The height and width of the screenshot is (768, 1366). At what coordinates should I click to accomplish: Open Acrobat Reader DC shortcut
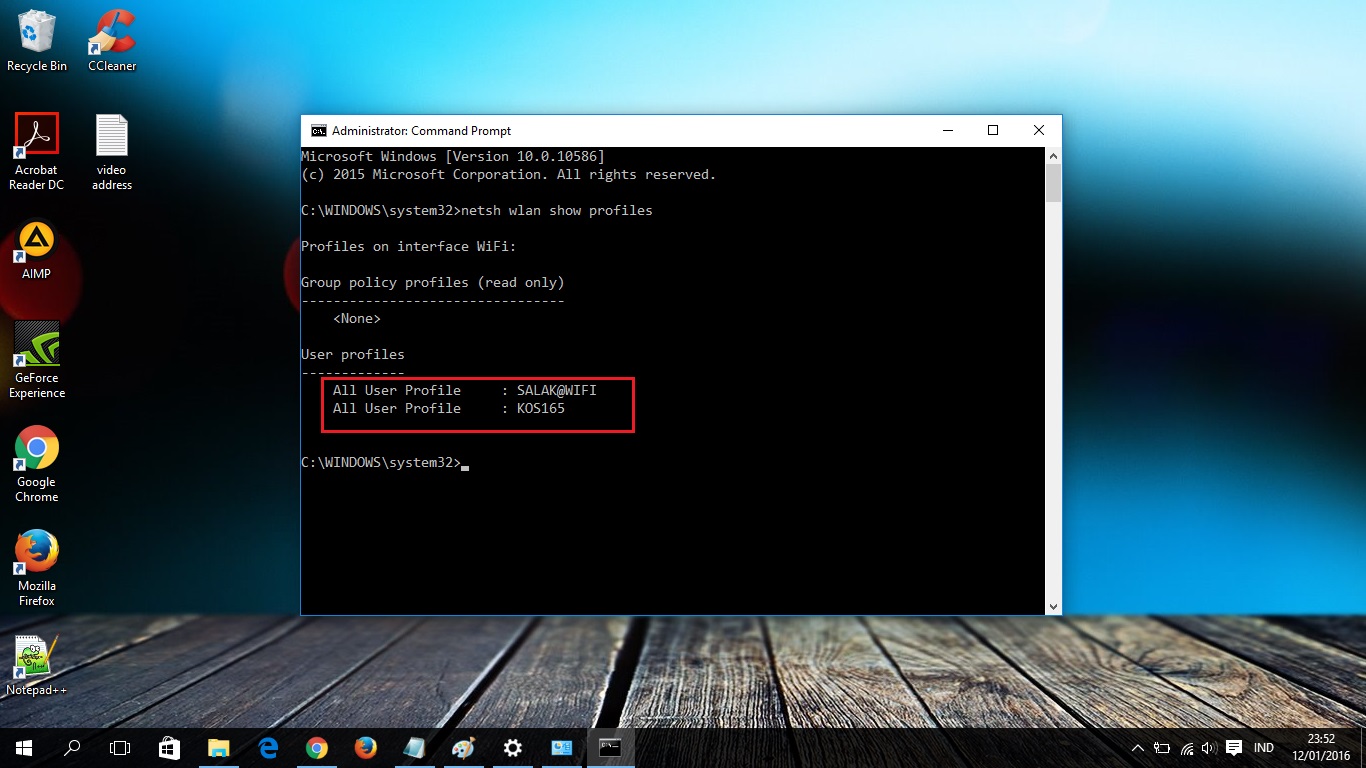tap(37, 152)
